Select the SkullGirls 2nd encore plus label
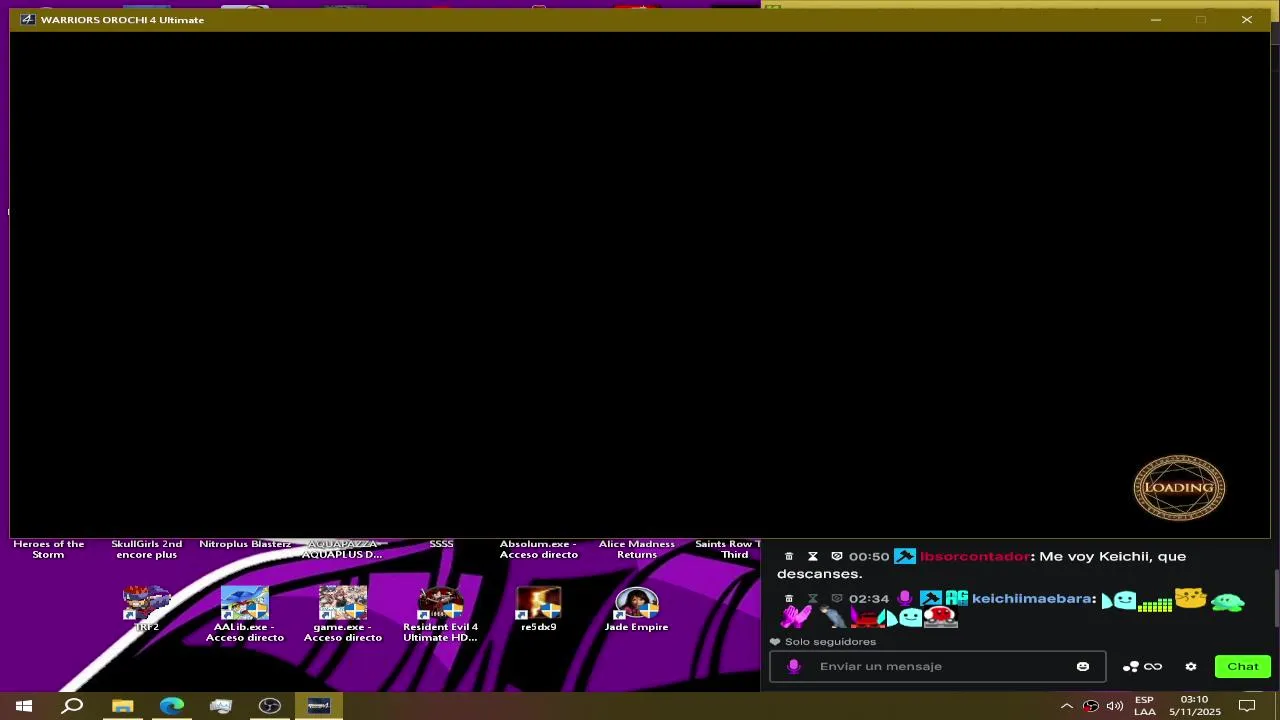 147,549
